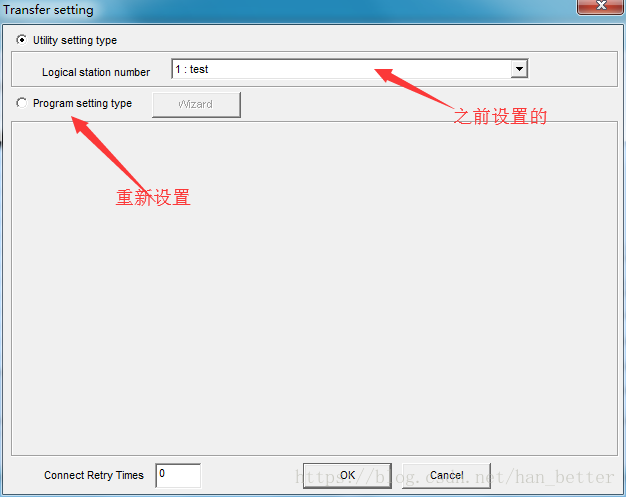Click the 'Utility setting type' label text
Screen dimensions: 626x497
click(x=75, y=40)
